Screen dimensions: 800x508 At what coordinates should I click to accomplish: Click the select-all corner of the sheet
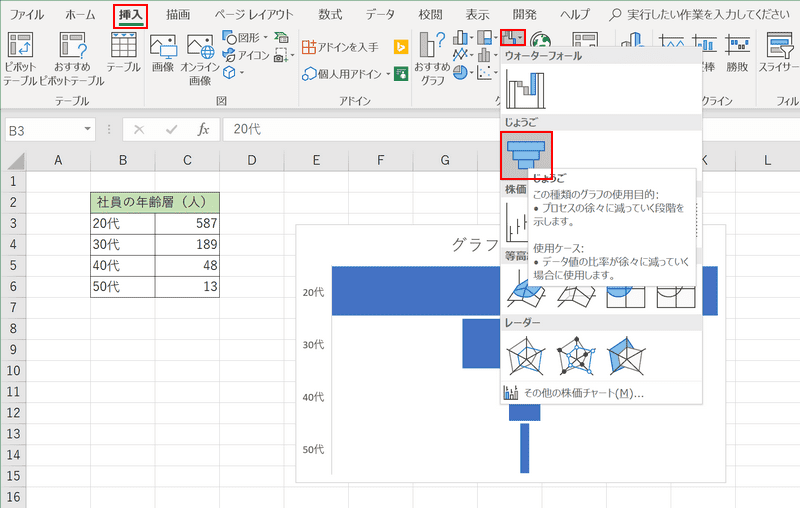coord(15,161)
